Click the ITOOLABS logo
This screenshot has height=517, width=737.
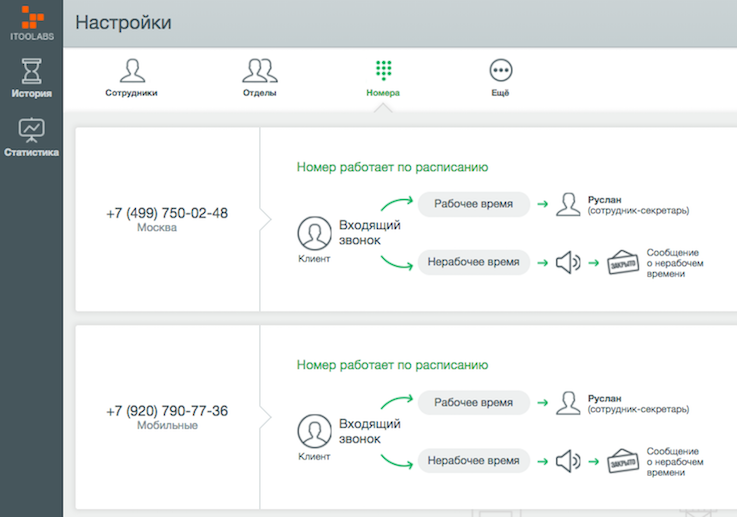32,22
